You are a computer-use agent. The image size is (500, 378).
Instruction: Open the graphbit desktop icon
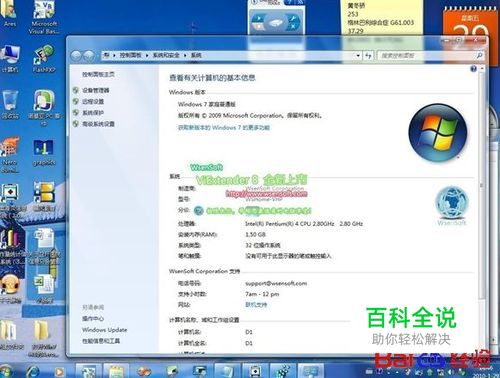point(44,152)
